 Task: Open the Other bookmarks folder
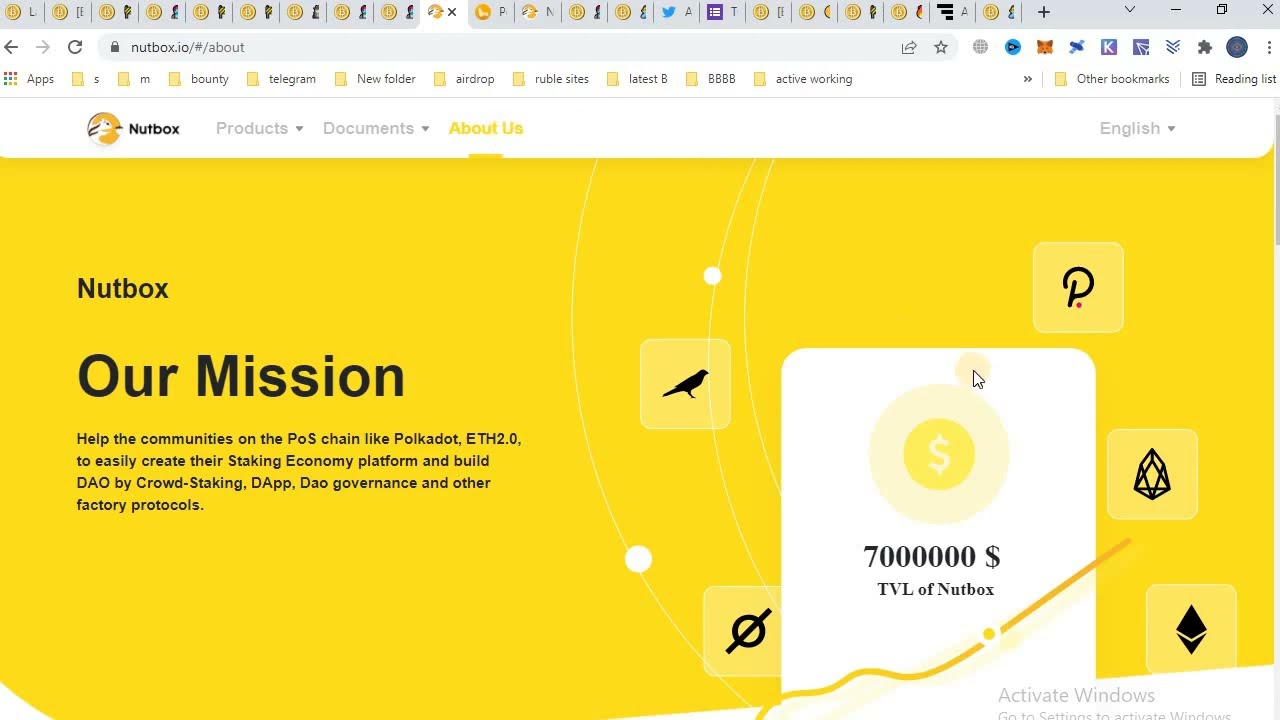tap(1112, 79)
